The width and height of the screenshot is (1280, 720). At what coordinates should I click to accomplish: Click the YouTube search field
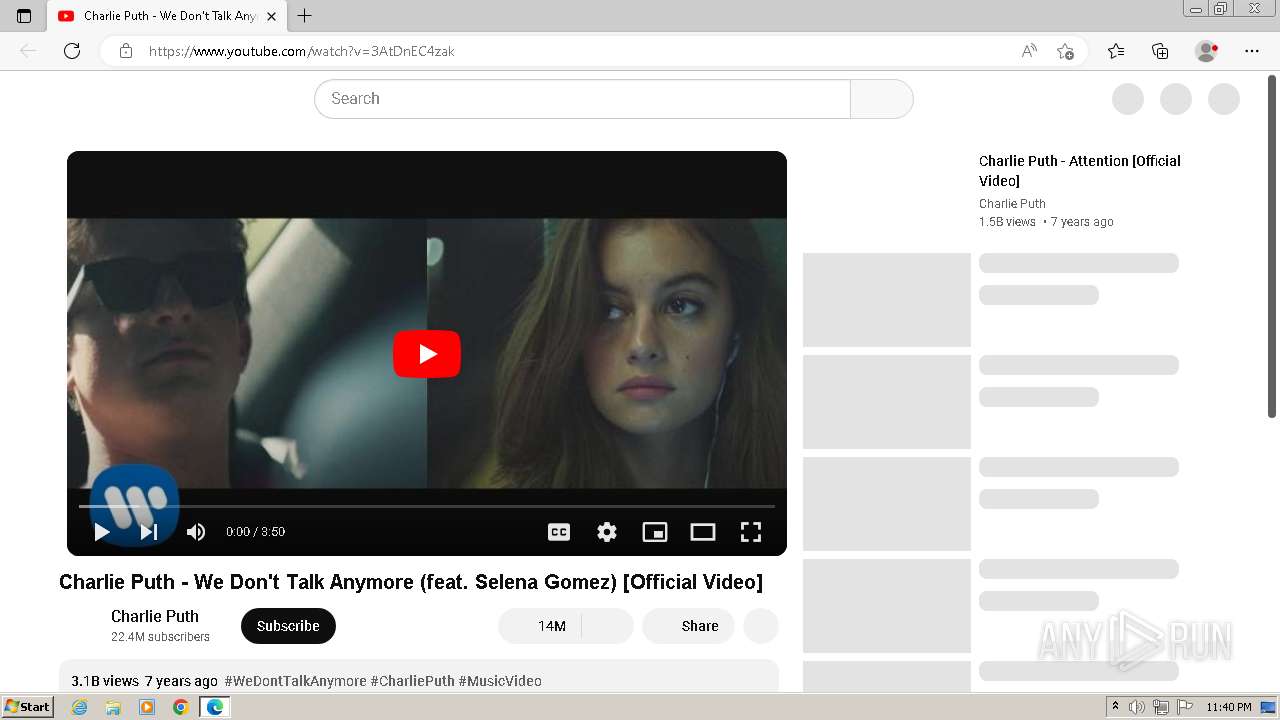pyautogui.click(x=582, y=99)
